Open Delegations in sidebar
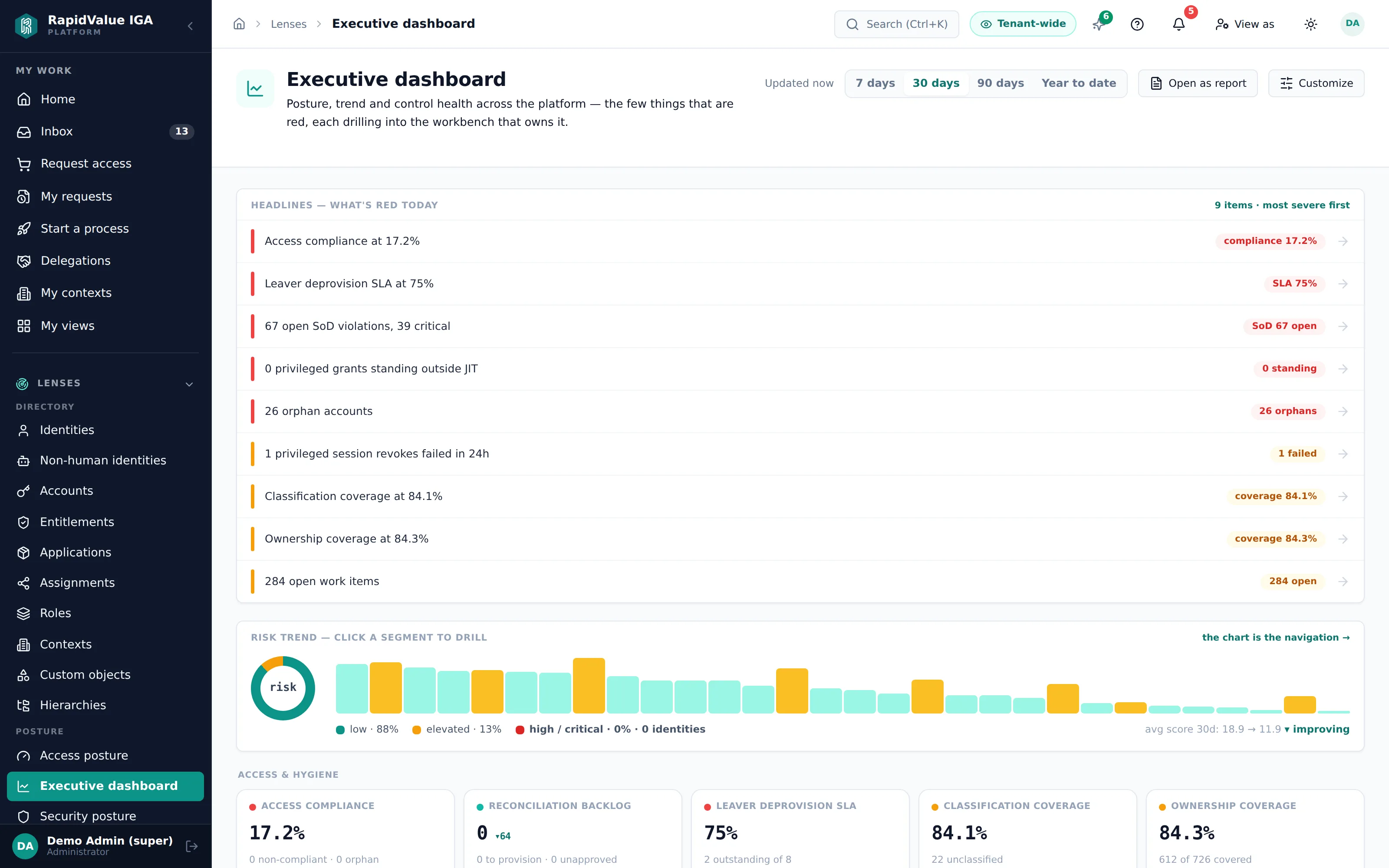Viewport: 1389px width, 868px height. (105, 261)
